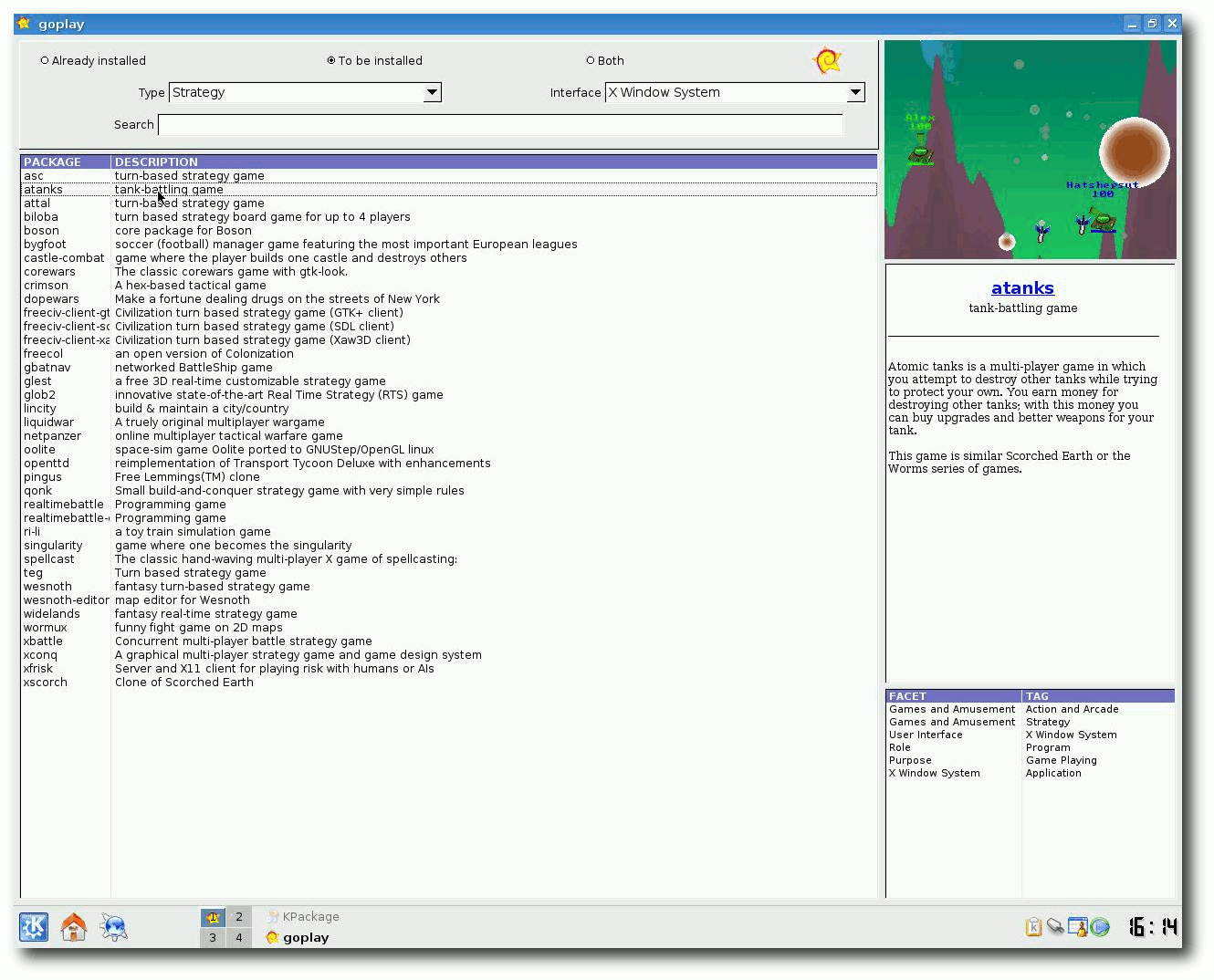The height and width of the screenshot is (980, 1214).
Task: Select the corewars package row
Action: [x=449, y=272]
